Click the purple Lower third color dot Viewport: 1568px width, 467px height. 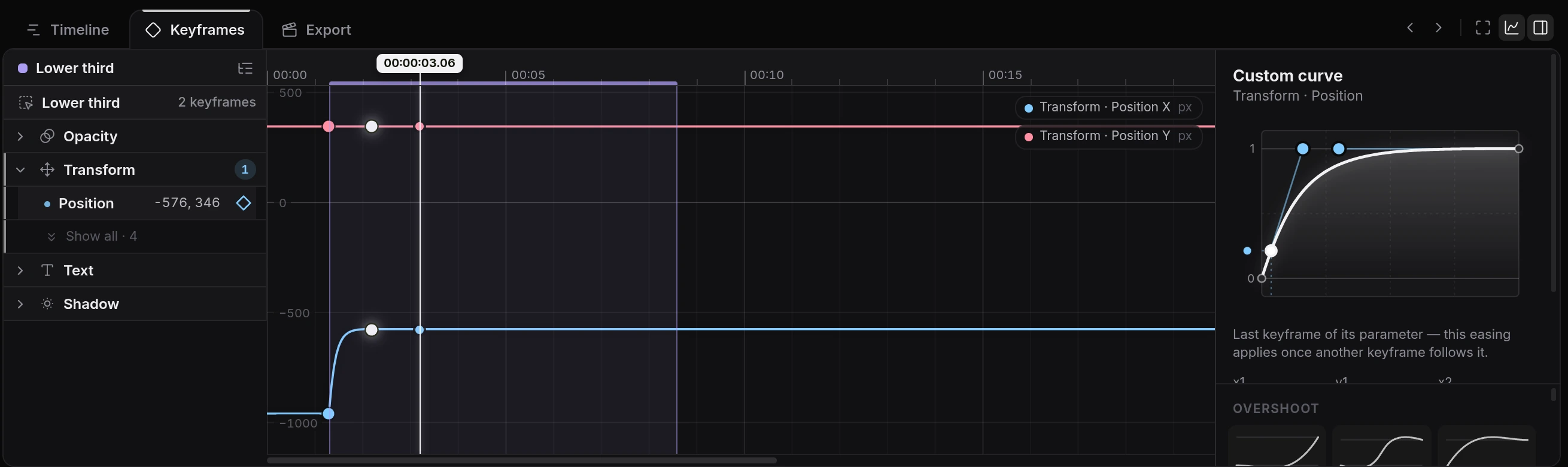23,68
